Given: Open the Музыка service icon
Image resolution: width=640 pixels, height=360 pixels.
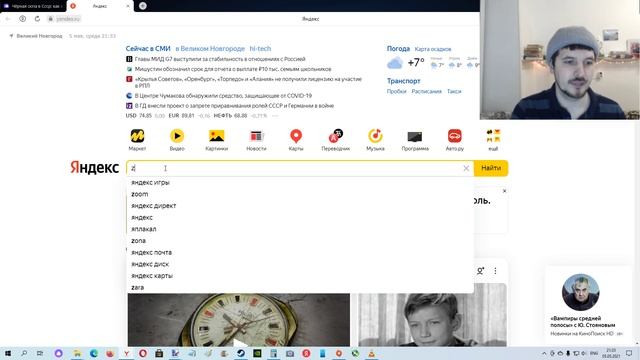Looking at the screenshot, I should 375,136.
